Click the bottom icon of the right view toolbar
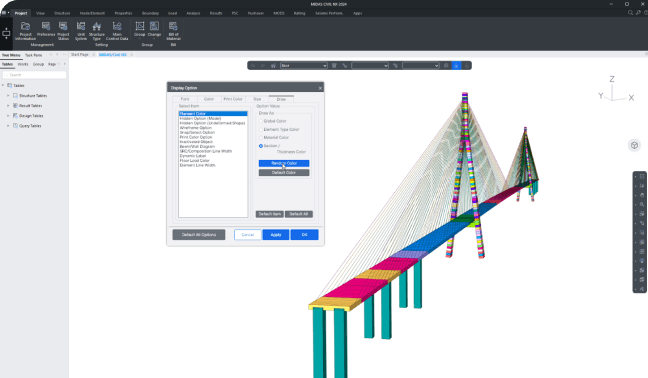 pos(642,289)
